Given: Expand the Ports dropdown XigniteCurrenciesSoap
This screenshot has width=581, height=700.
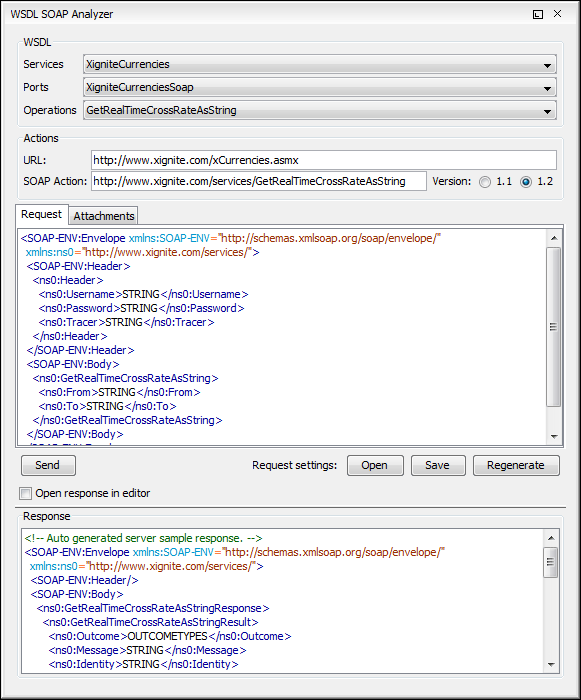Looking at the screenshot, I should 319,87.
